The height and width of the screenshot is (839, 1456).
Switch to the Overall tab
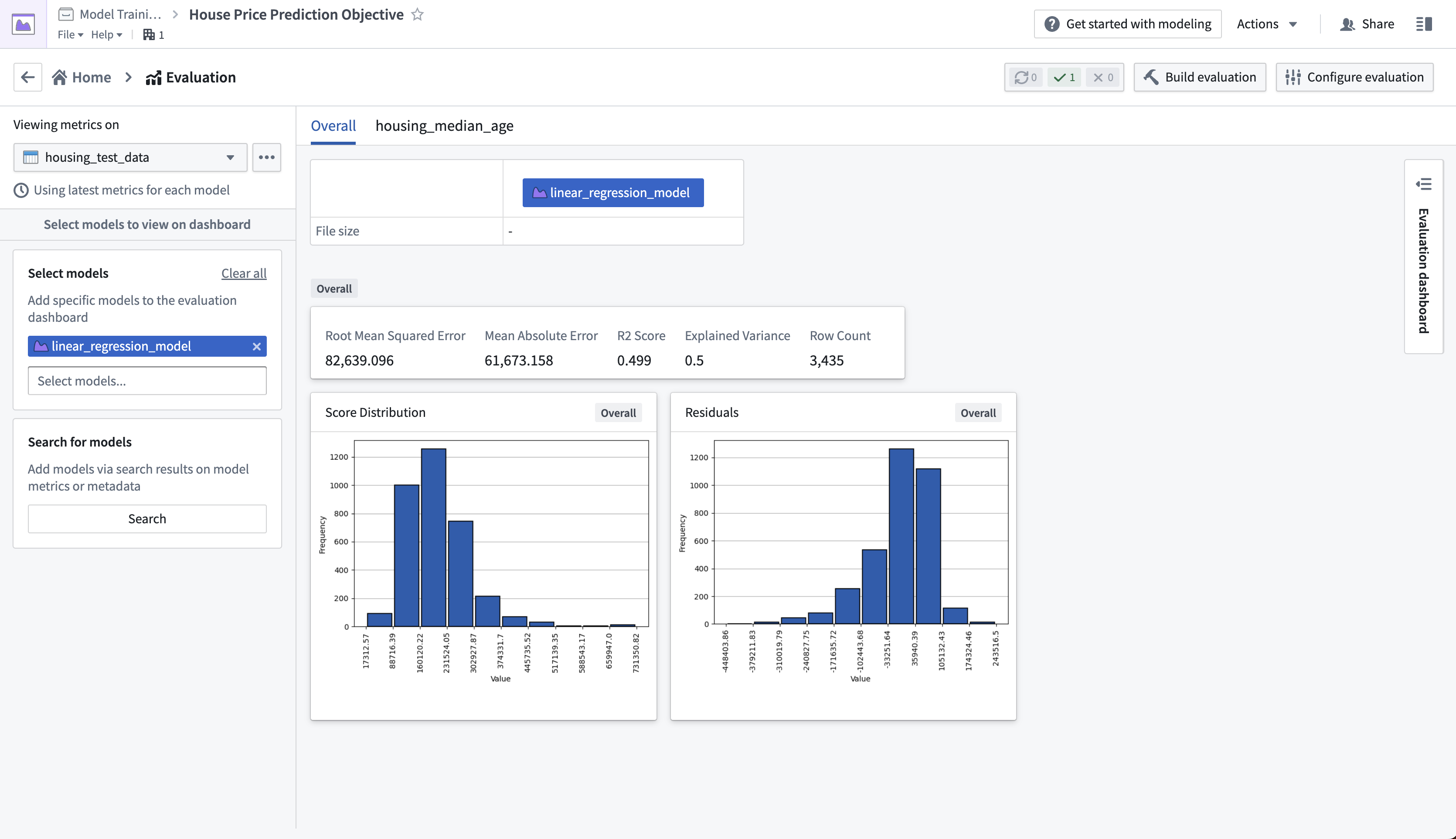333,126
